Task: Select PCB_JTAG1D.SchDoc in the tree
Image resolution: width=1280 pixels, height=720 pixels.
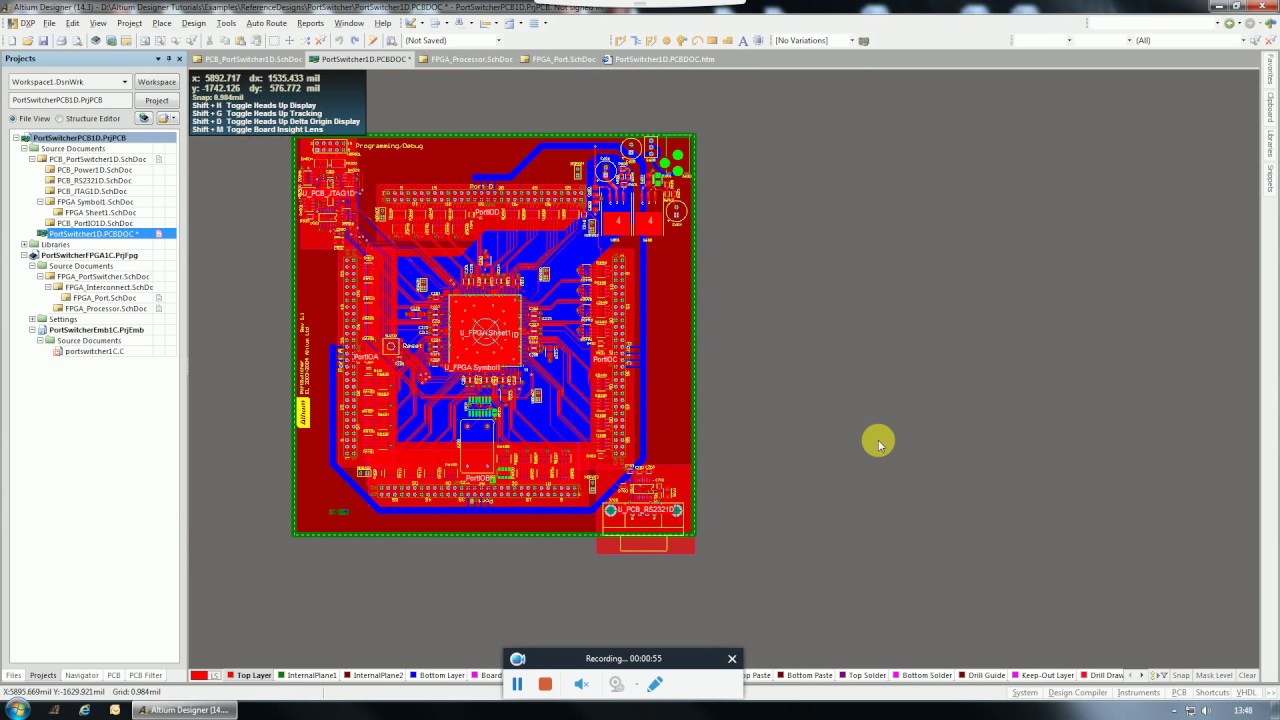Action: [x=92, y=191]
